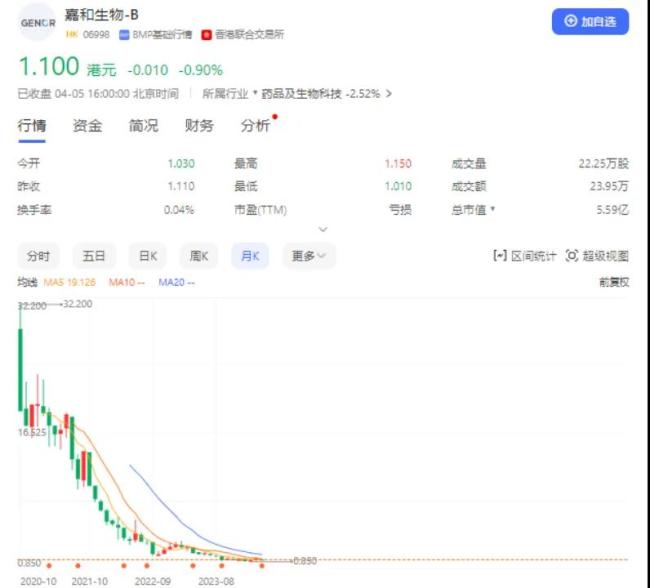This screenshot has width=650, height=588.
Task: Click the 市盈(TTM) 亏损 value
Action: [400, 210]
